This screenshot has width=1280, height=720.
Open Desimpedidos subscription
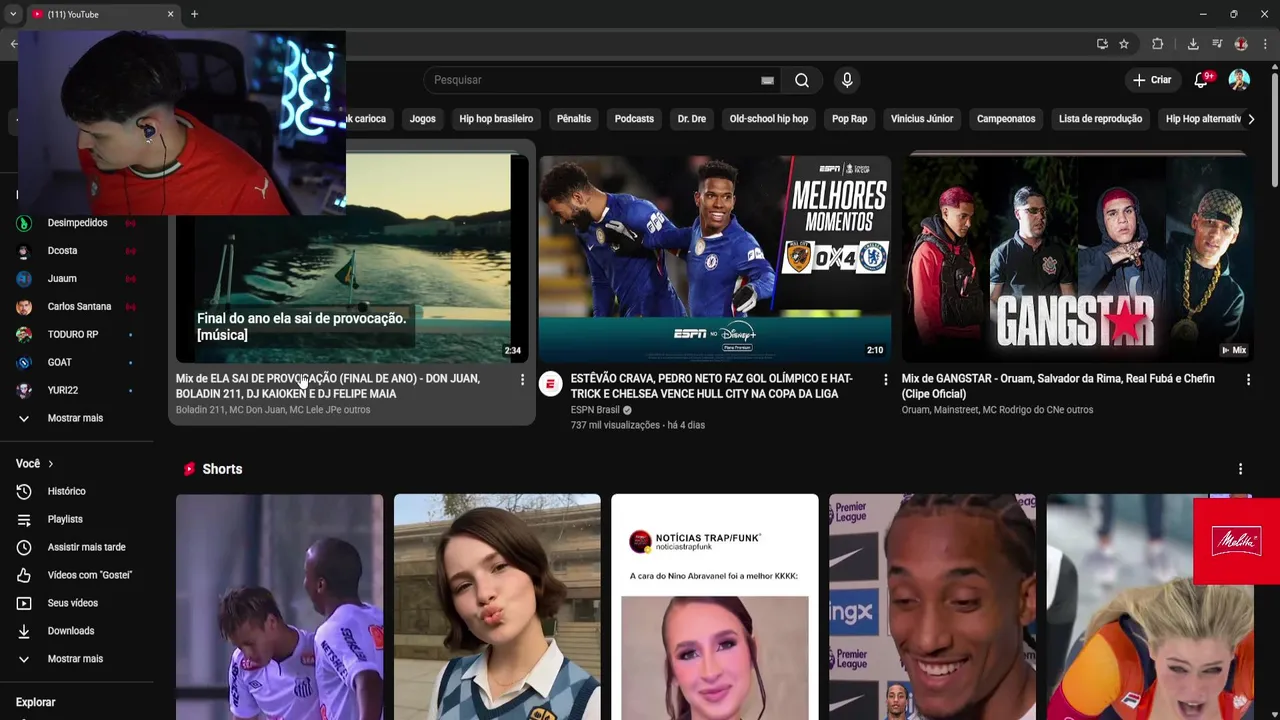pos(77,223)
